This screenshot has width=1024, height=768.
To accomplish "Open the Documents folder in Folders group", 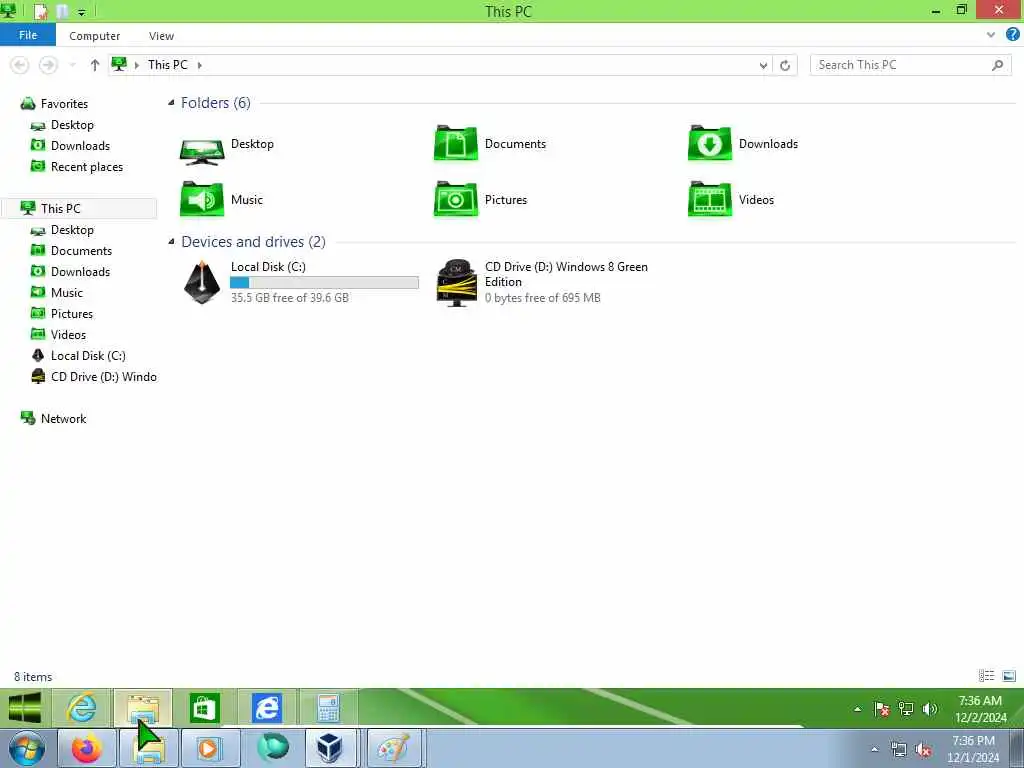I will (x=490, y=144).
